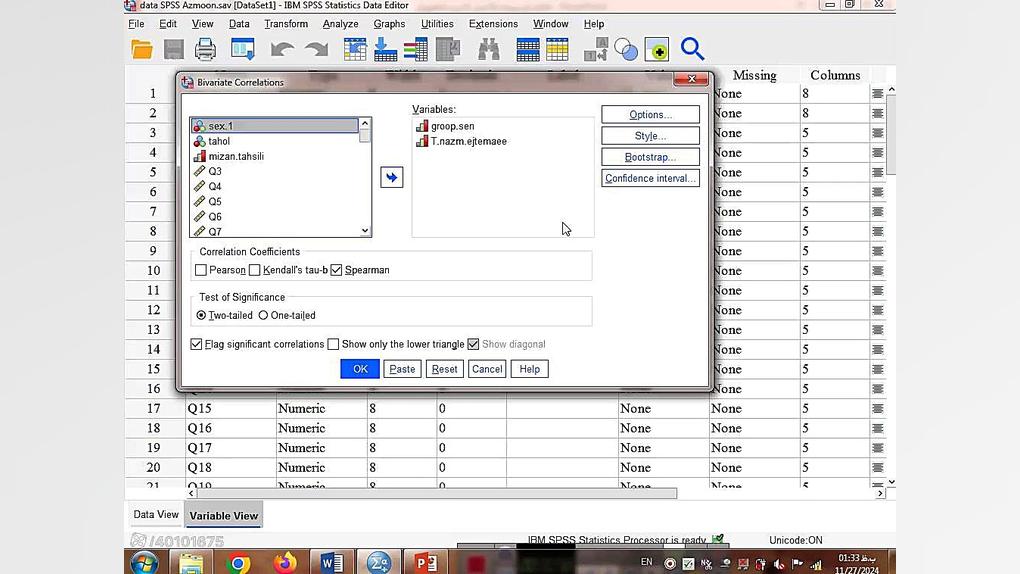Open the Analyze menu

[340, 24]
